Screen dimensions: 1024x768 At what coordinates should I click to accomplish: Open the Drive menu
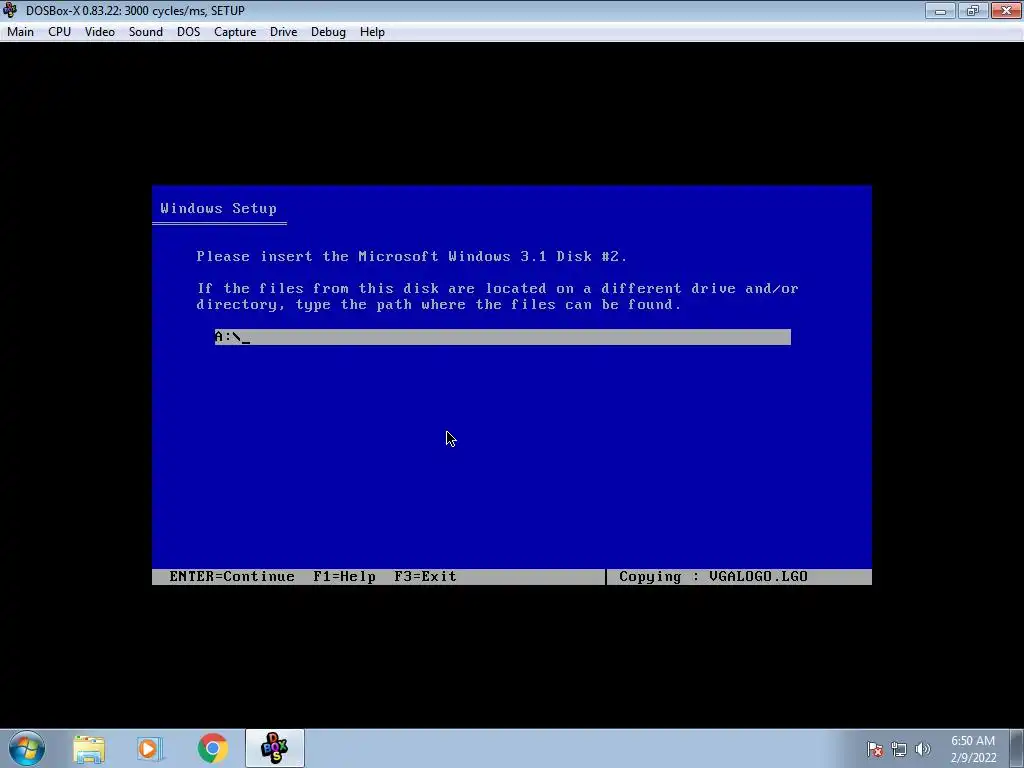pos(283,32)
